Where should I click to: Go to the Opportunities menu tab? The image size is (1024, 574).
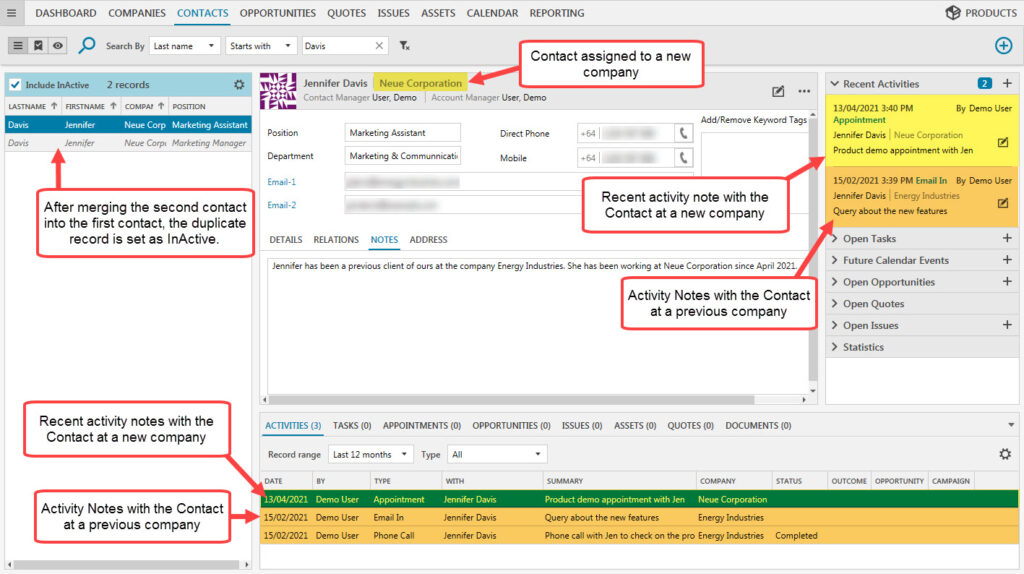(x=277, y=13)
